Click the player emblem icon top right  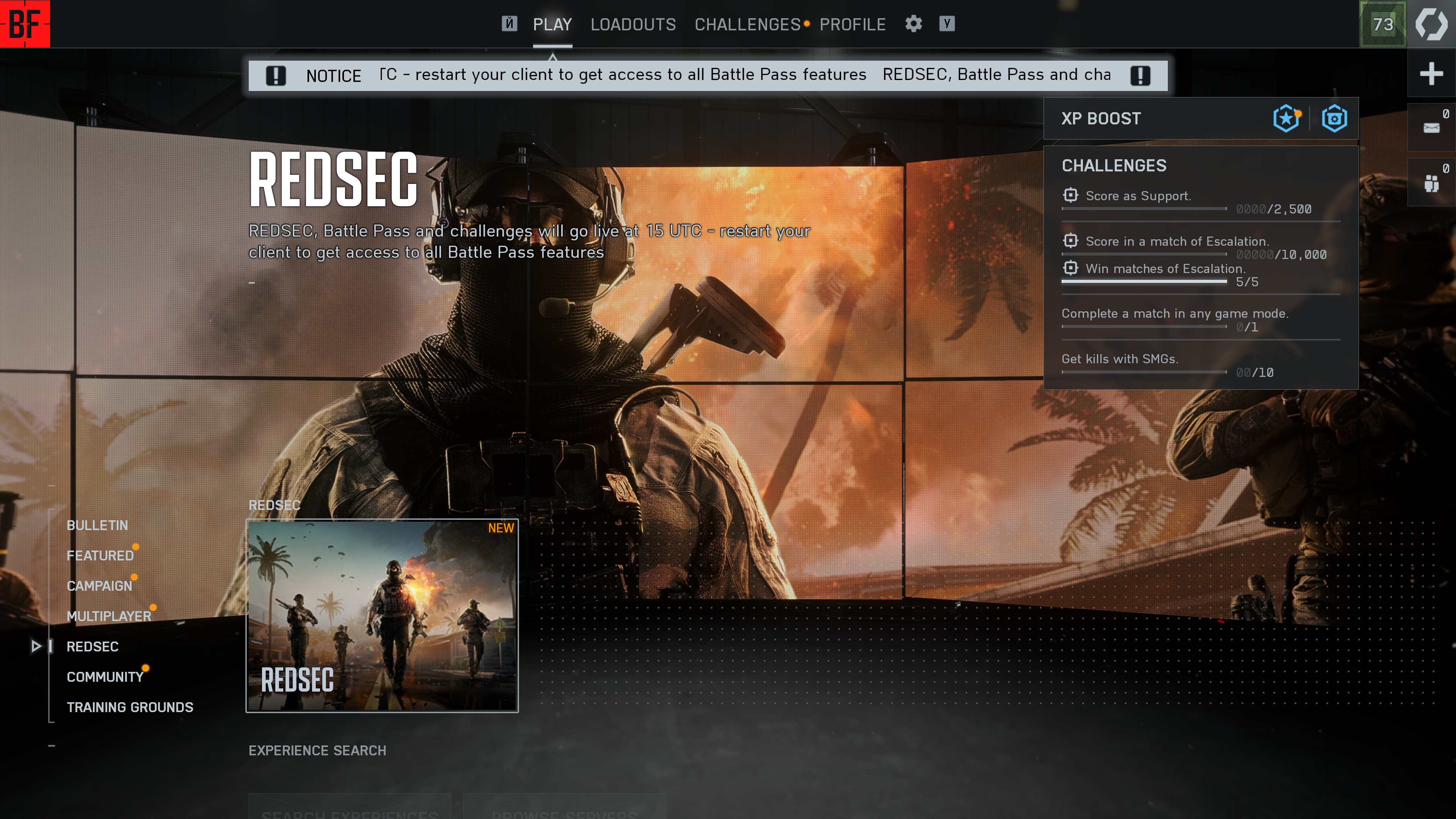coord(1431,24)
